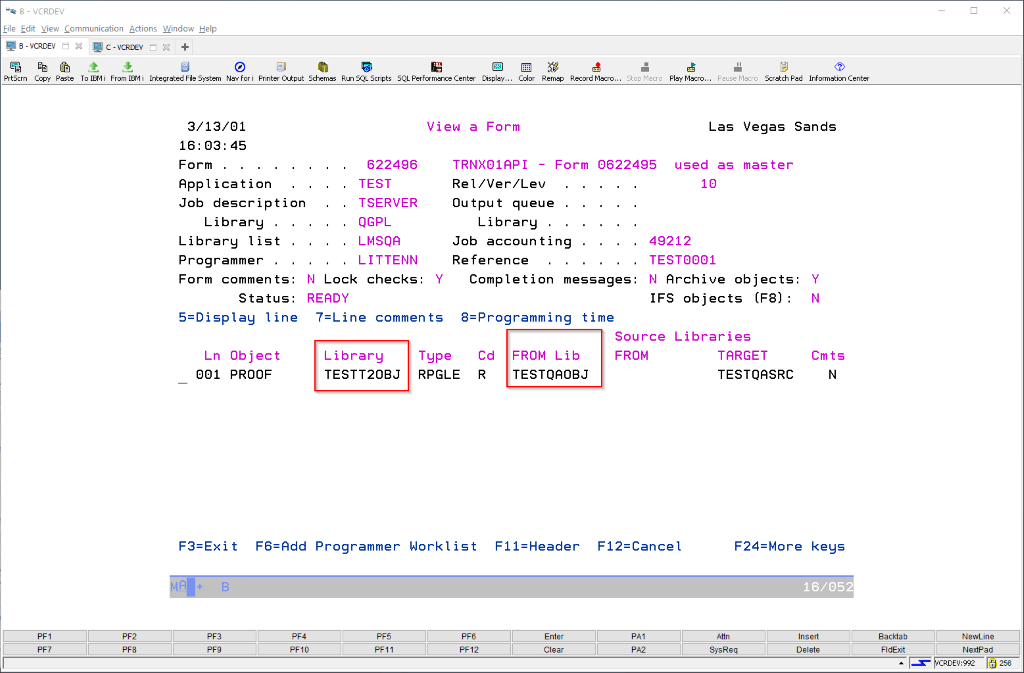Screen dimensions: 1024x673
Task: Click the PF12 keypad button
Action: (x=469, y=650)
